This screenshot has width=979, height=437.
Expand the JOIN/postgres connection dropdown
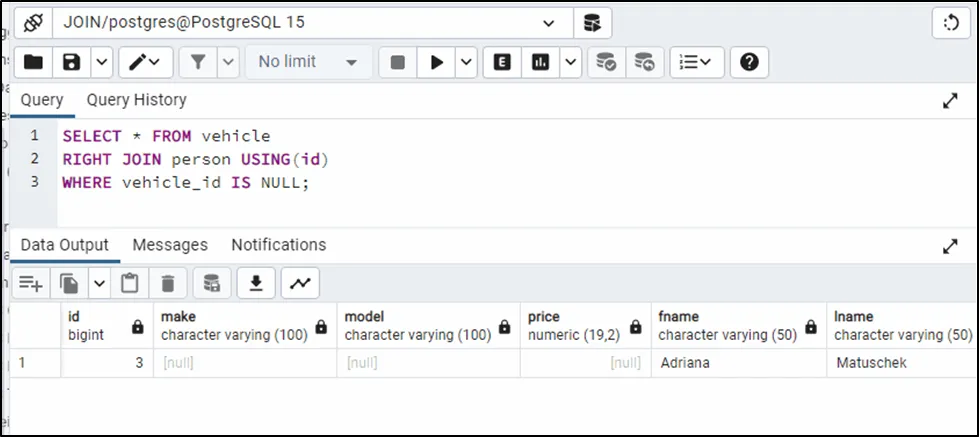coord(549,22)
